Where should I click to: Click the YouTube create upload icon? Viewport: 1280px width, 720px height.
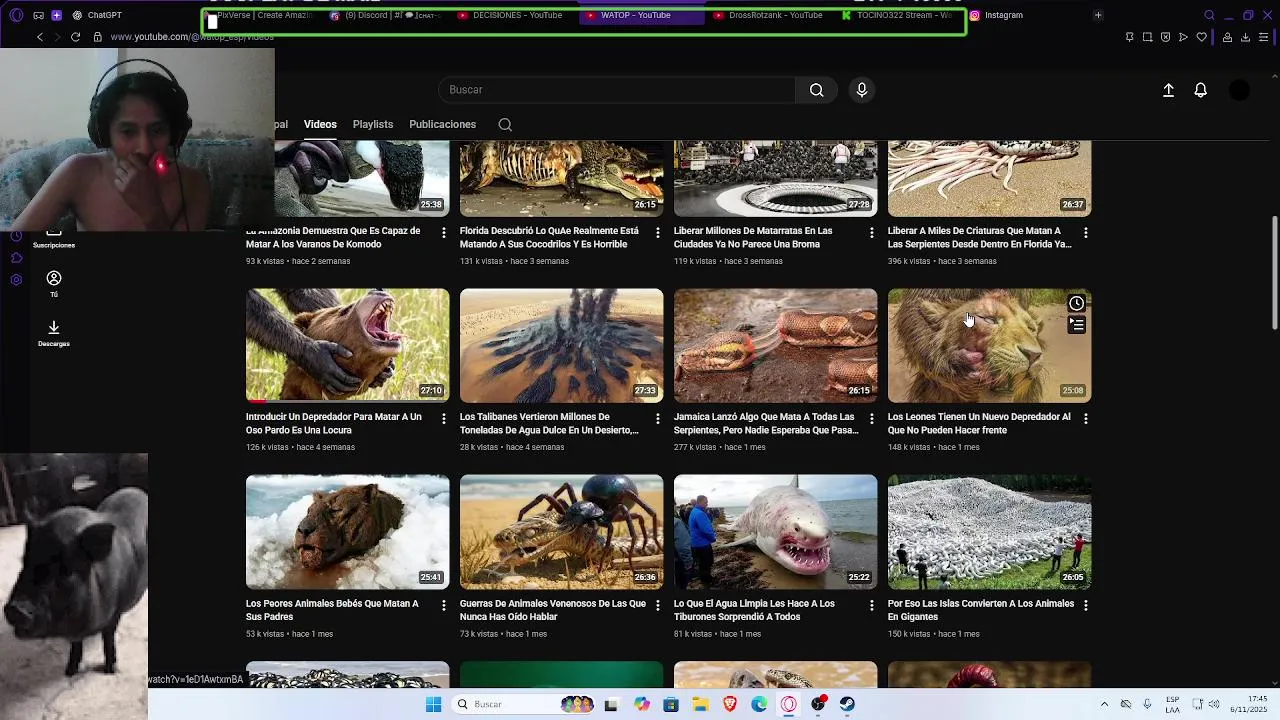click(1168, 90)
